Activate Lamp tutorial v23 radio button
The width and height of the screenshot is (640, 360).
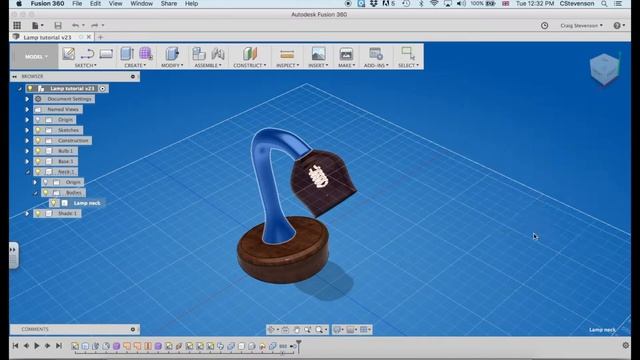[102, 89]
